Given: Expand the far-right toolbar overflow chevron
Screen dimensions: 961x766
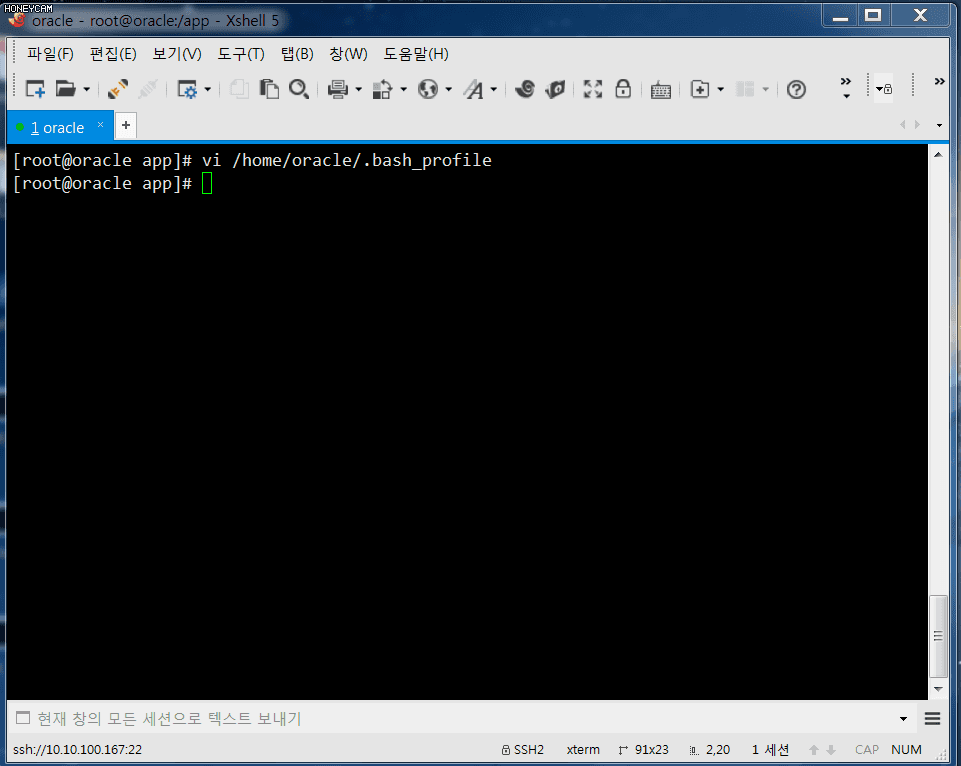Looking at the screenshot, I should pyautogui.click(x=939, y=82).
